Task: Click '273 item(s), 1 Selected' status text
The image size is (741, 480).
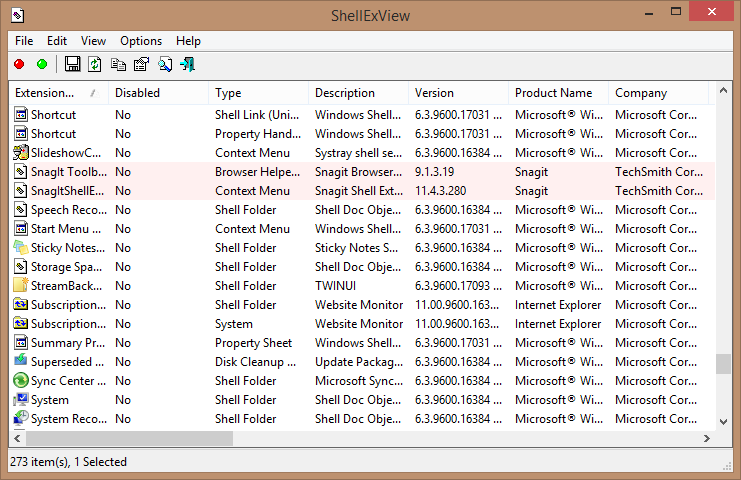Action: pos(69,462)
